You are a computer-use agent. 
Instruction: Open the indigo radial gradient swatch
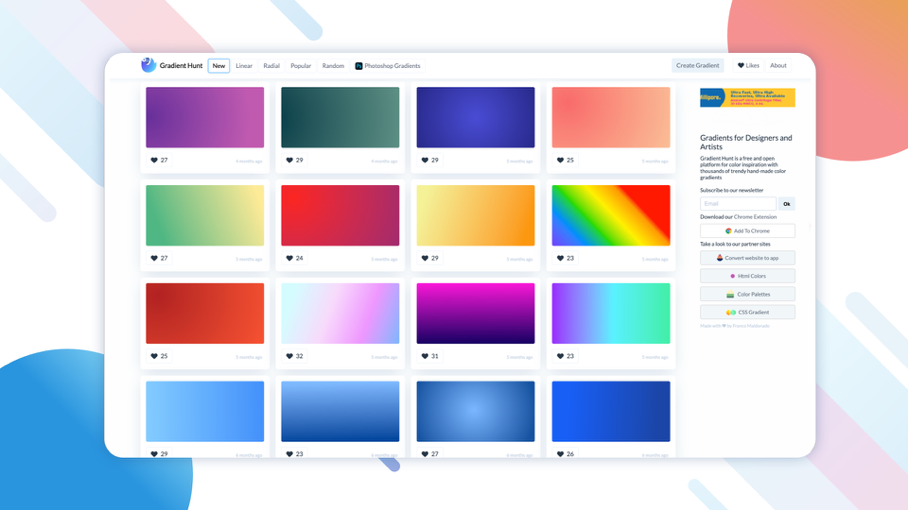click(x=475, y=118)
